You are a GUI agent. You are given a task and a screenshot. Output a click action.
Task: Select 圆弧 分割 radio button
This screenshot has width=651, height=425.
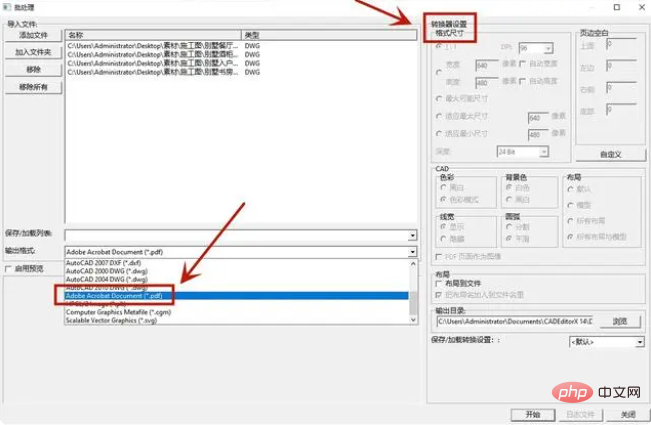pyautogui.click(x=509, y=227)
